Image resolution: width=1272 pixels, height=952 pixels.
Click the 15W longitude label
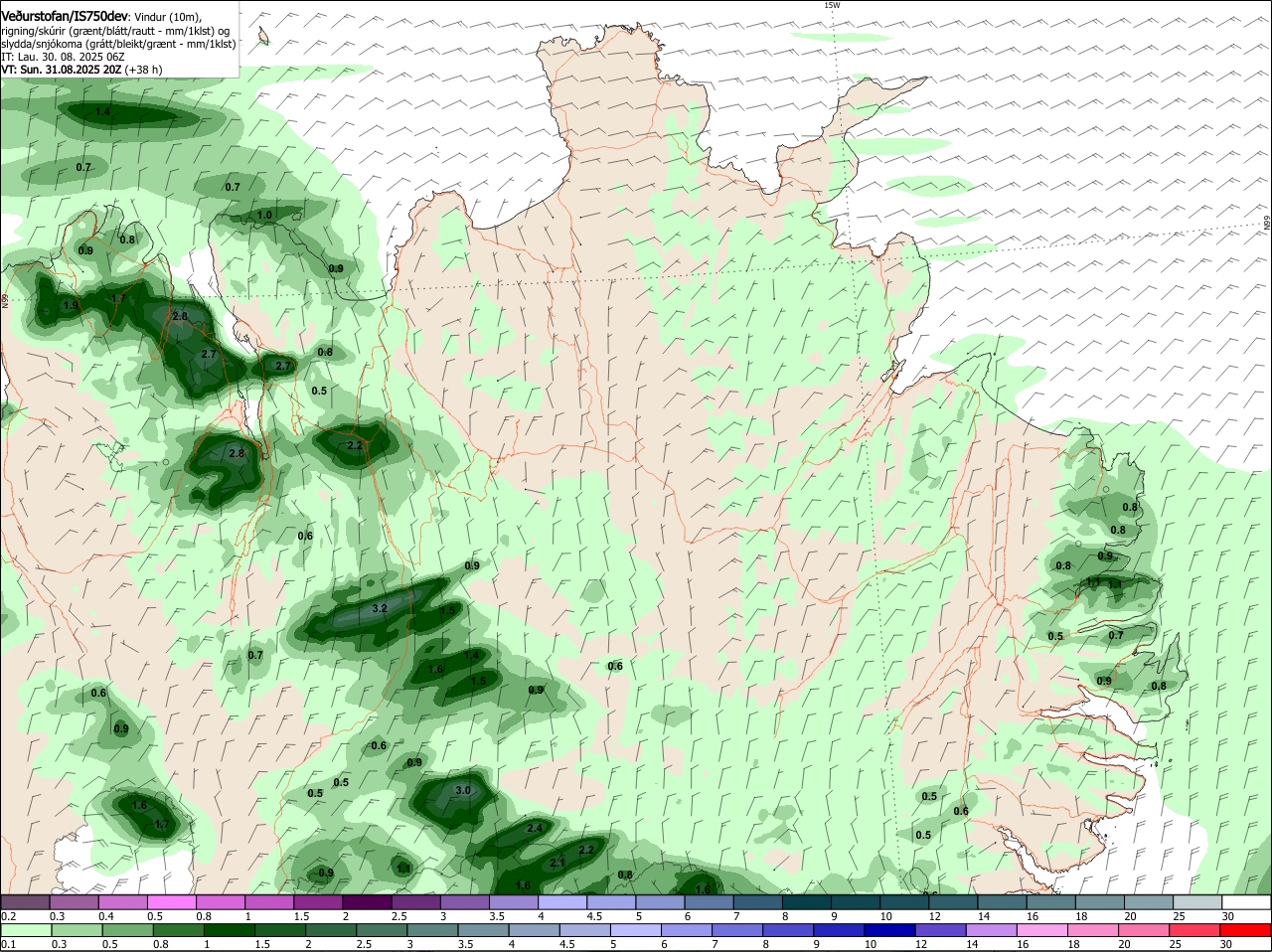click(832, 5)
